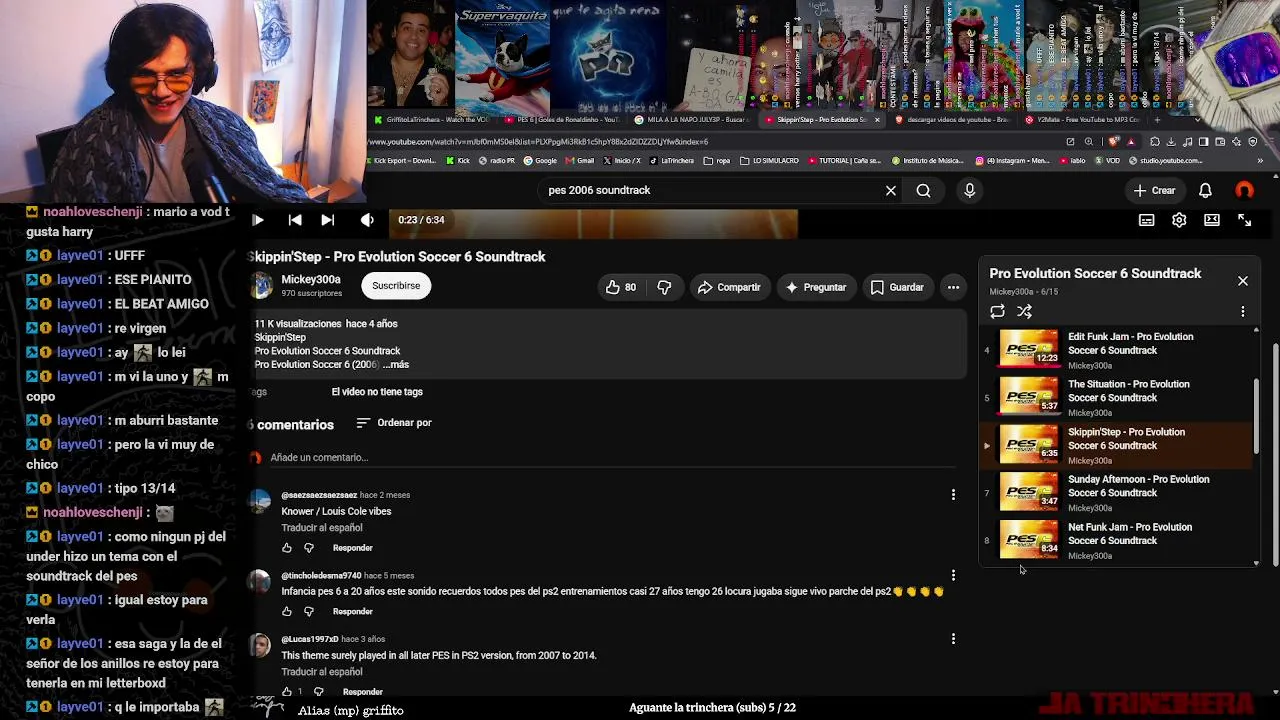Open options for saezsaezsaezsaez comment
This screenshot has height=720, width=1280.
[x=953, y=495]
